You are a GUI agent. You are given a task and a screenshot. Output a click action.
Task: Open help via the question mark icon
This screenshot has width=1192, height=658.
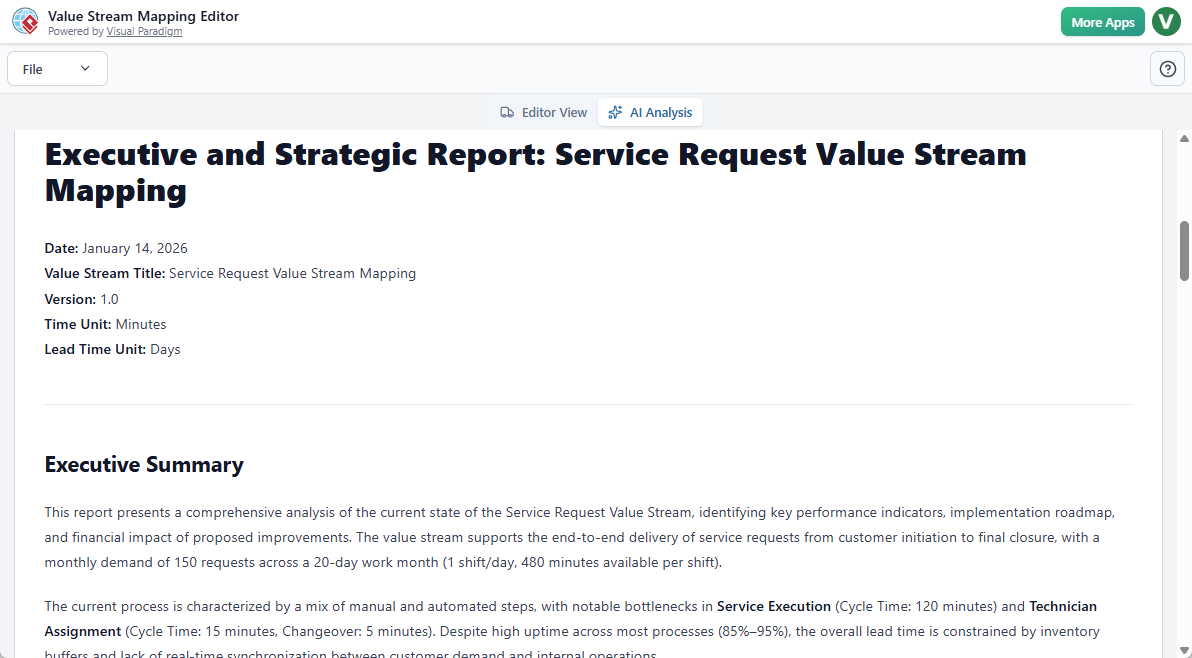pyautogui.click(x=1167, y=68)
